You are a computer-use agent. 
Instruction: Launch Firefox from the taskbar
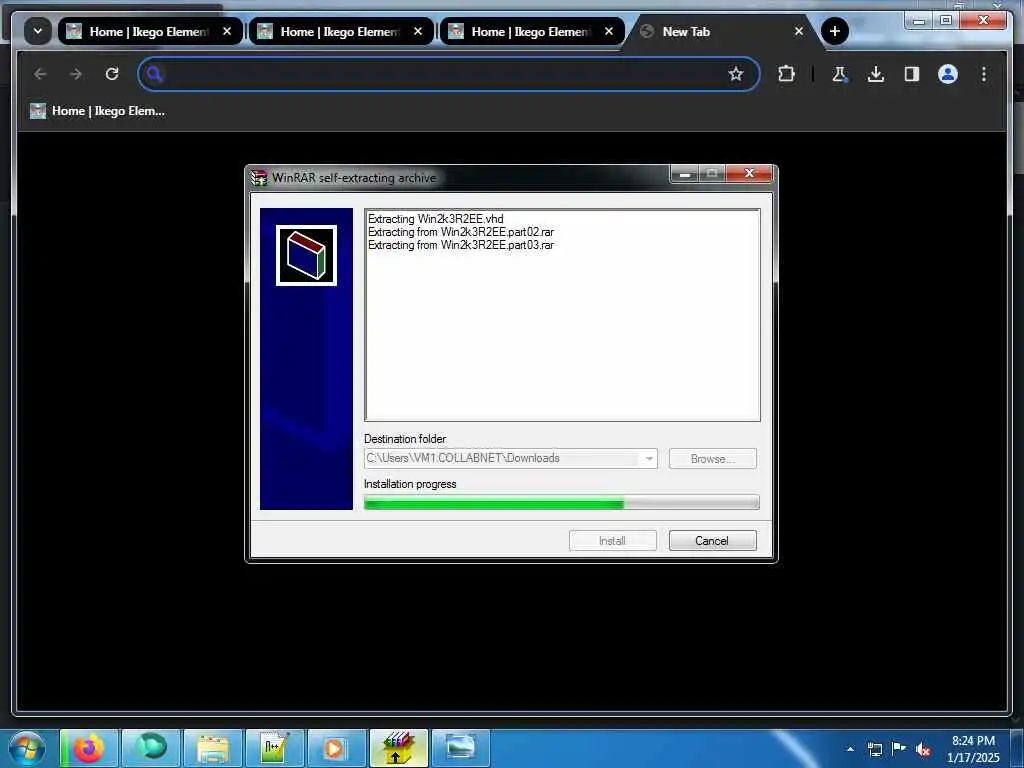click(x=89, y=748)
